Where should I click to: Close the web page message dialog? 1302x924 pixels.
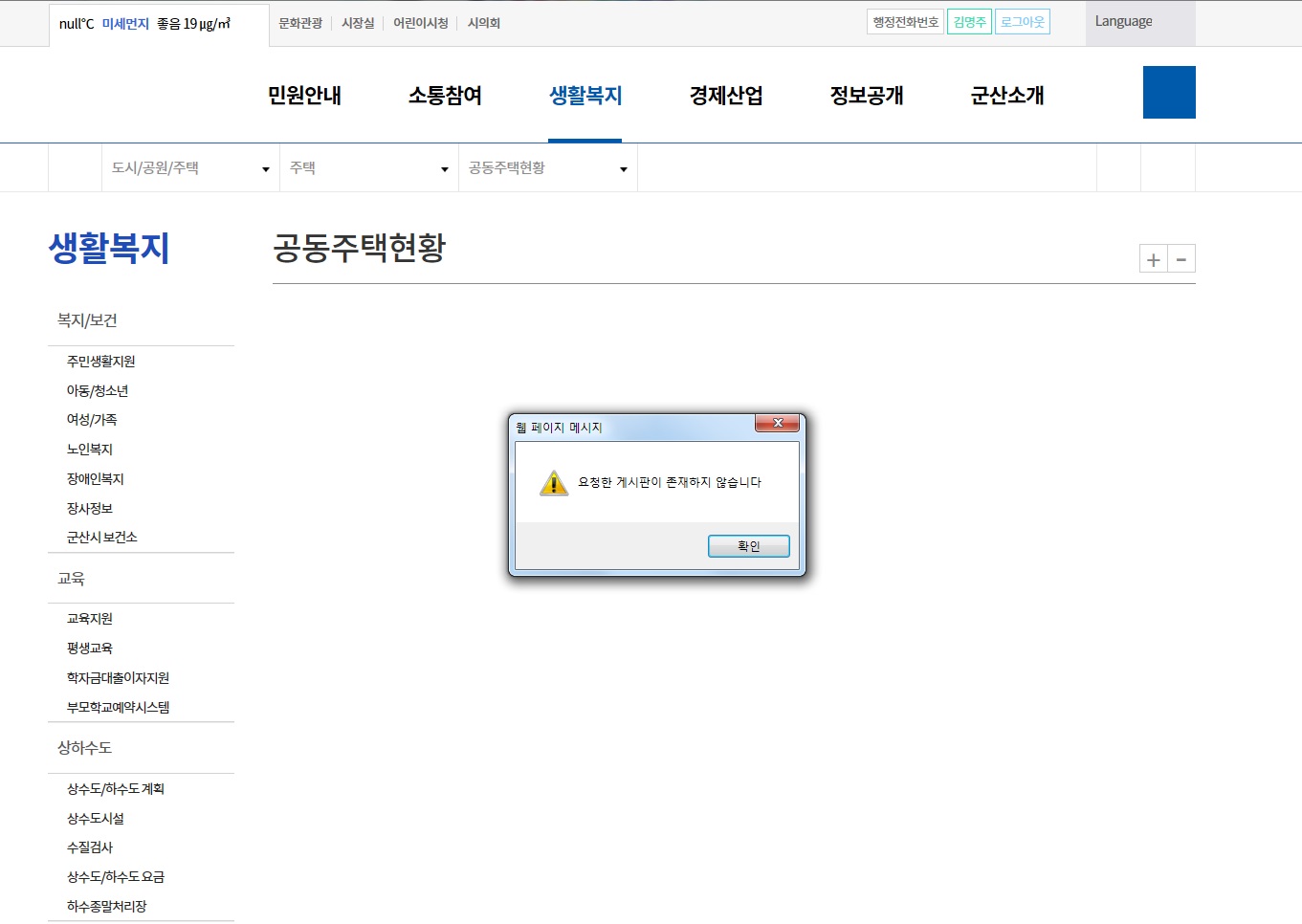tap(778, 423)
